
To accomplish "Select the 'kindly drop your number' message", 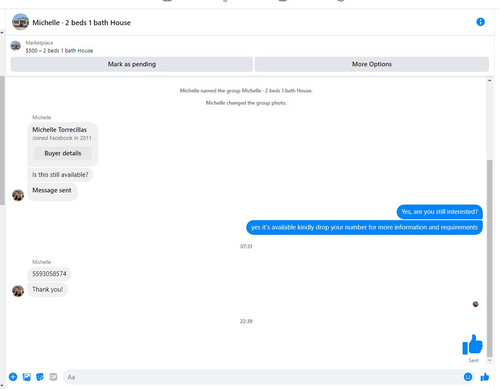I will point(364,227).
